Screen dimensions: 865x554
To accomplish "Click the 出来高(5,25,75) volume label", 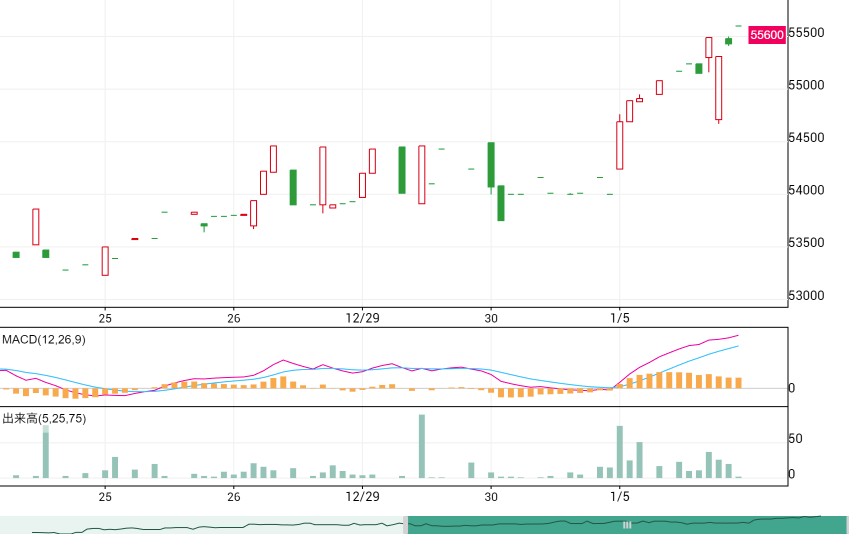I will (x=44, y=418).
